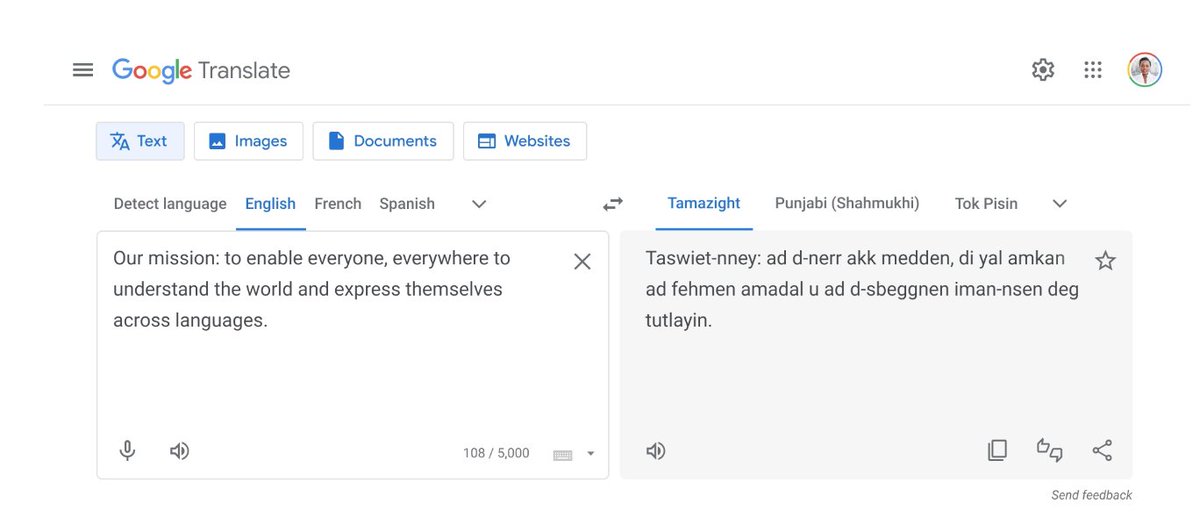Switch to Images translation

tap(248, 141)
